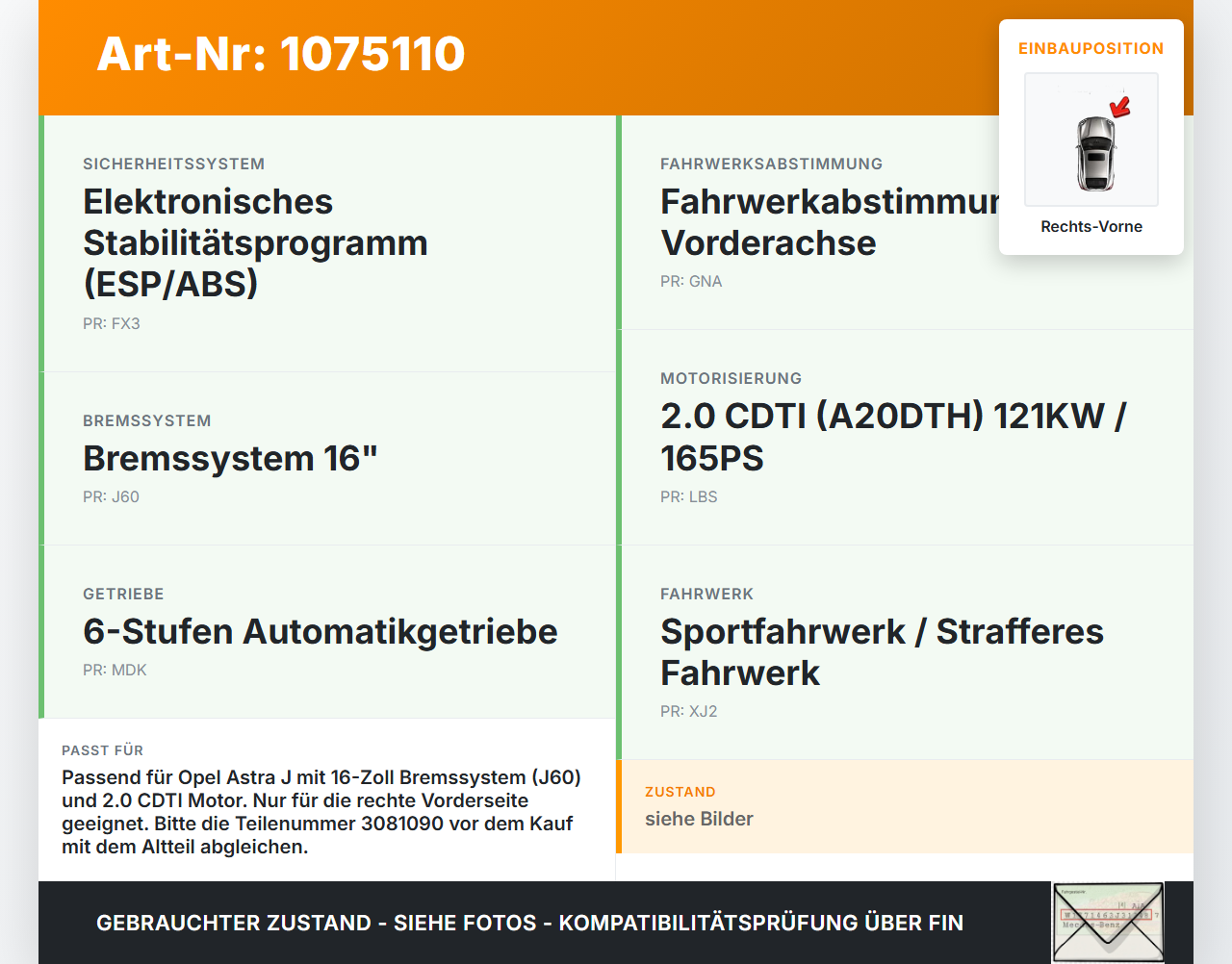Screen dimensions: 1232x964
Task: Click the GETRIEBE label
Action: click(123, 594)
